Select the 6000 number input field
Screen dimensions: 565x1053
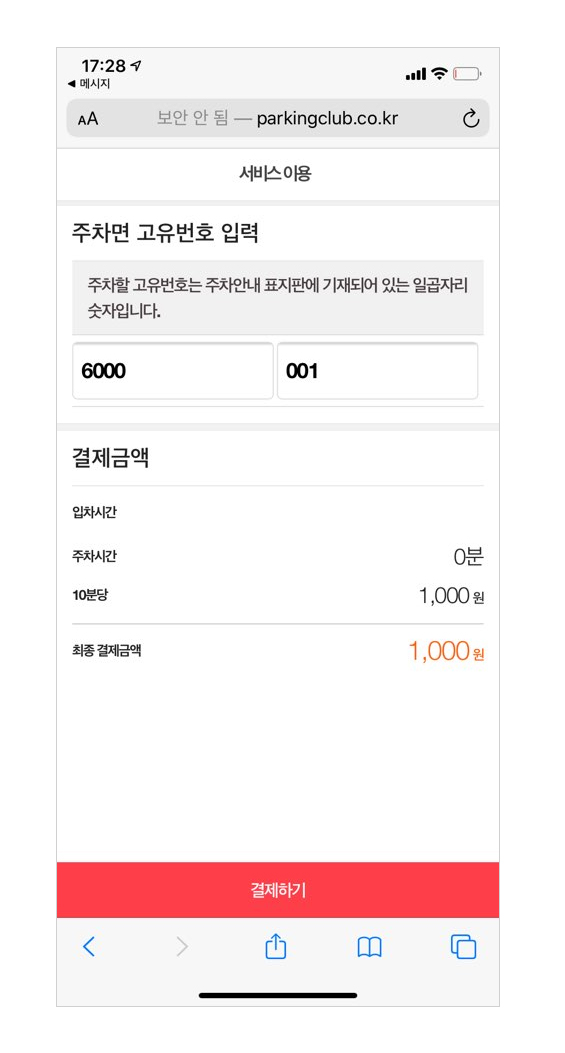[x=173, y=371]
